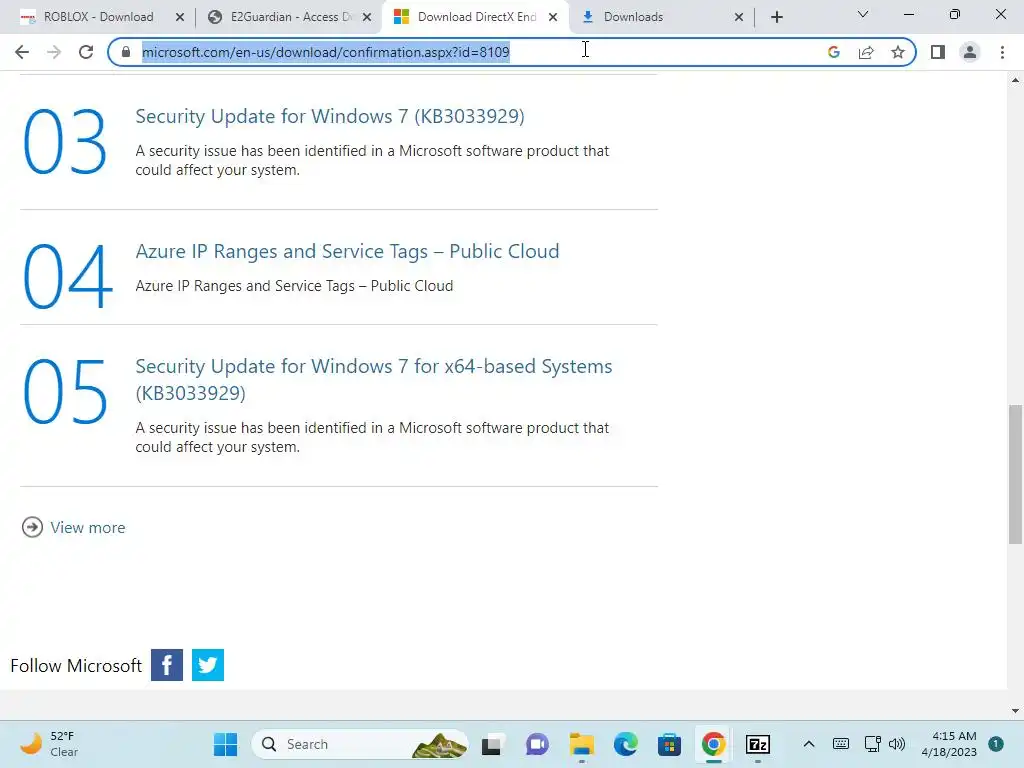This screenshot has height=768, width=1024.
Task: Open Microsoft Store from the taskbar
Action: [x=669, y=744]
